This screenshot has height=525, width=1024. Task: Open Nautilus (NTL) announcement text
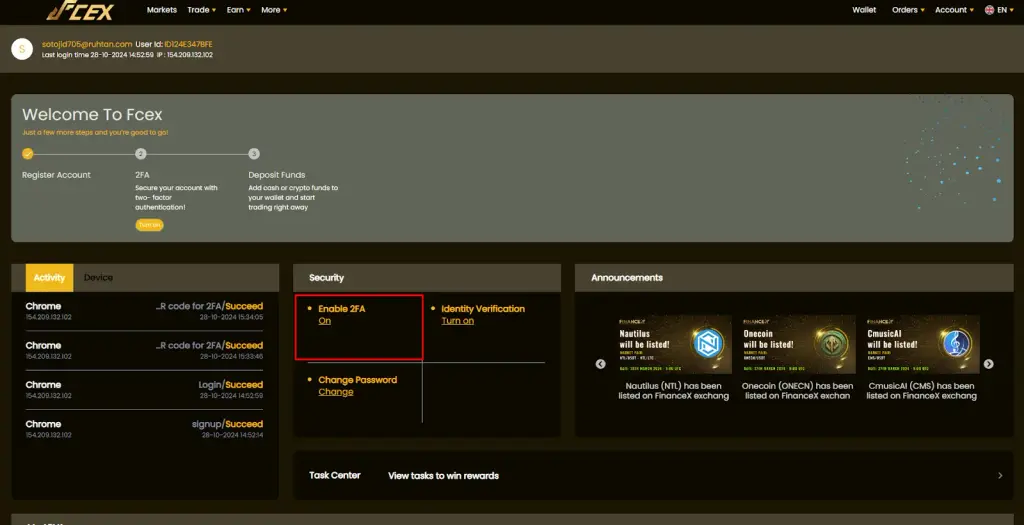(673, 390)
